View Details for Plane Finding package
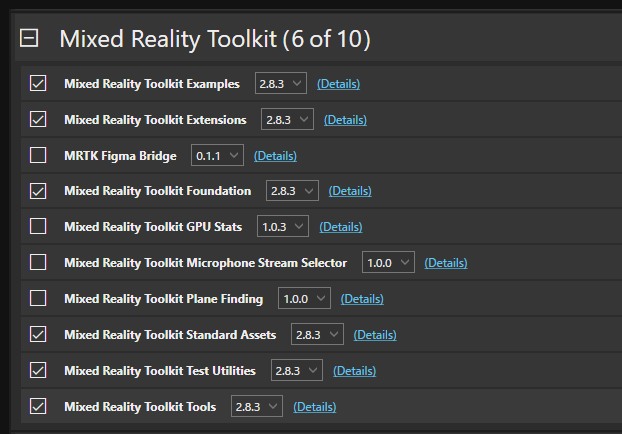 click(362, 299)
